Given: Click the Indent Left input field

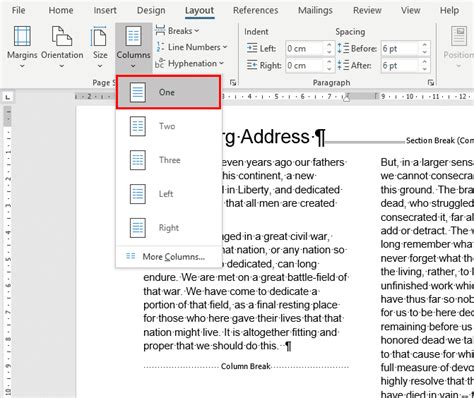Looking at the screenshot, I should pyautogui.click(x=304, y=49).
